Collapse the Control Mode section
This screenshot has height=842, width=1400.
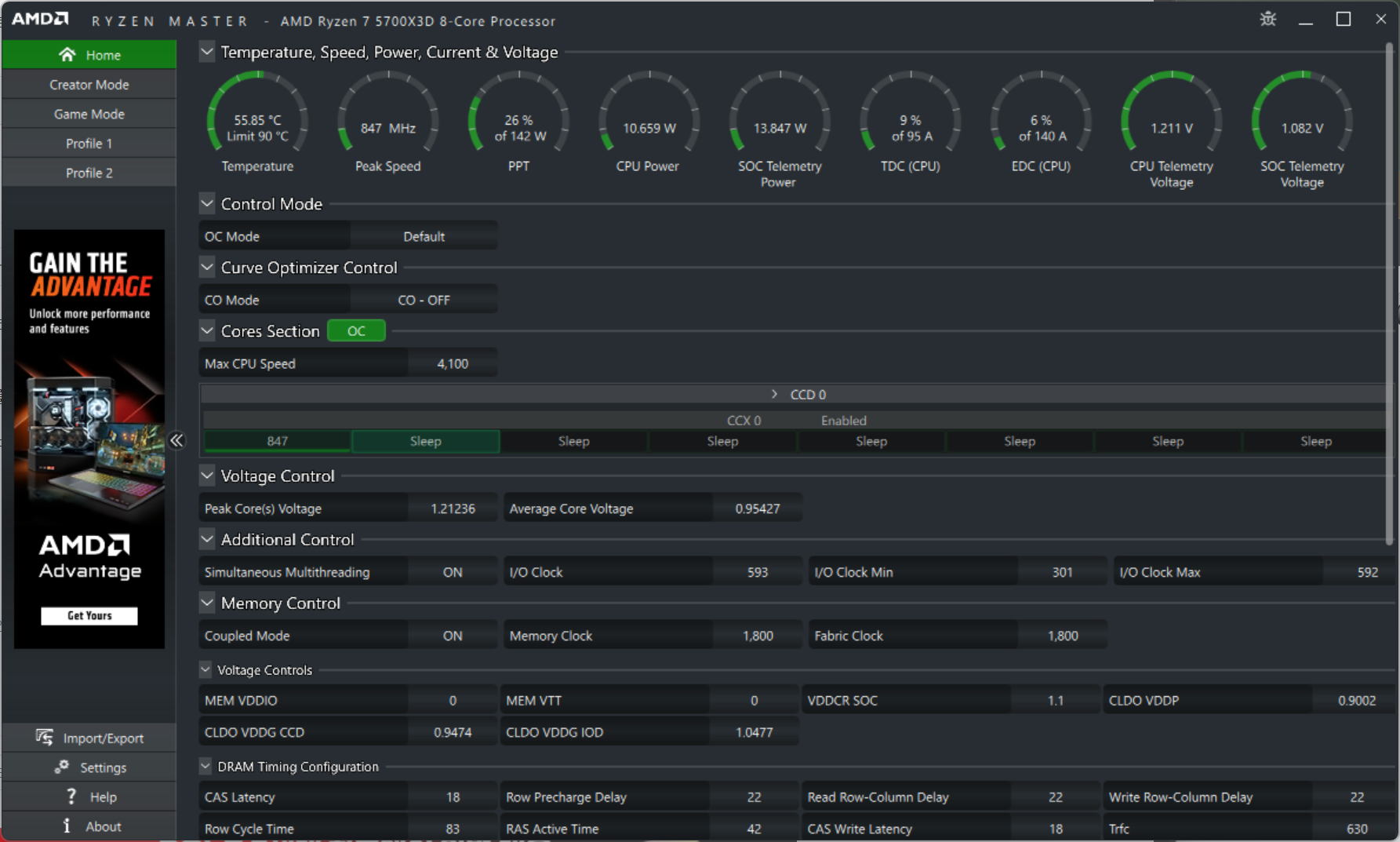pyautogui.click(x=207, y=204)
